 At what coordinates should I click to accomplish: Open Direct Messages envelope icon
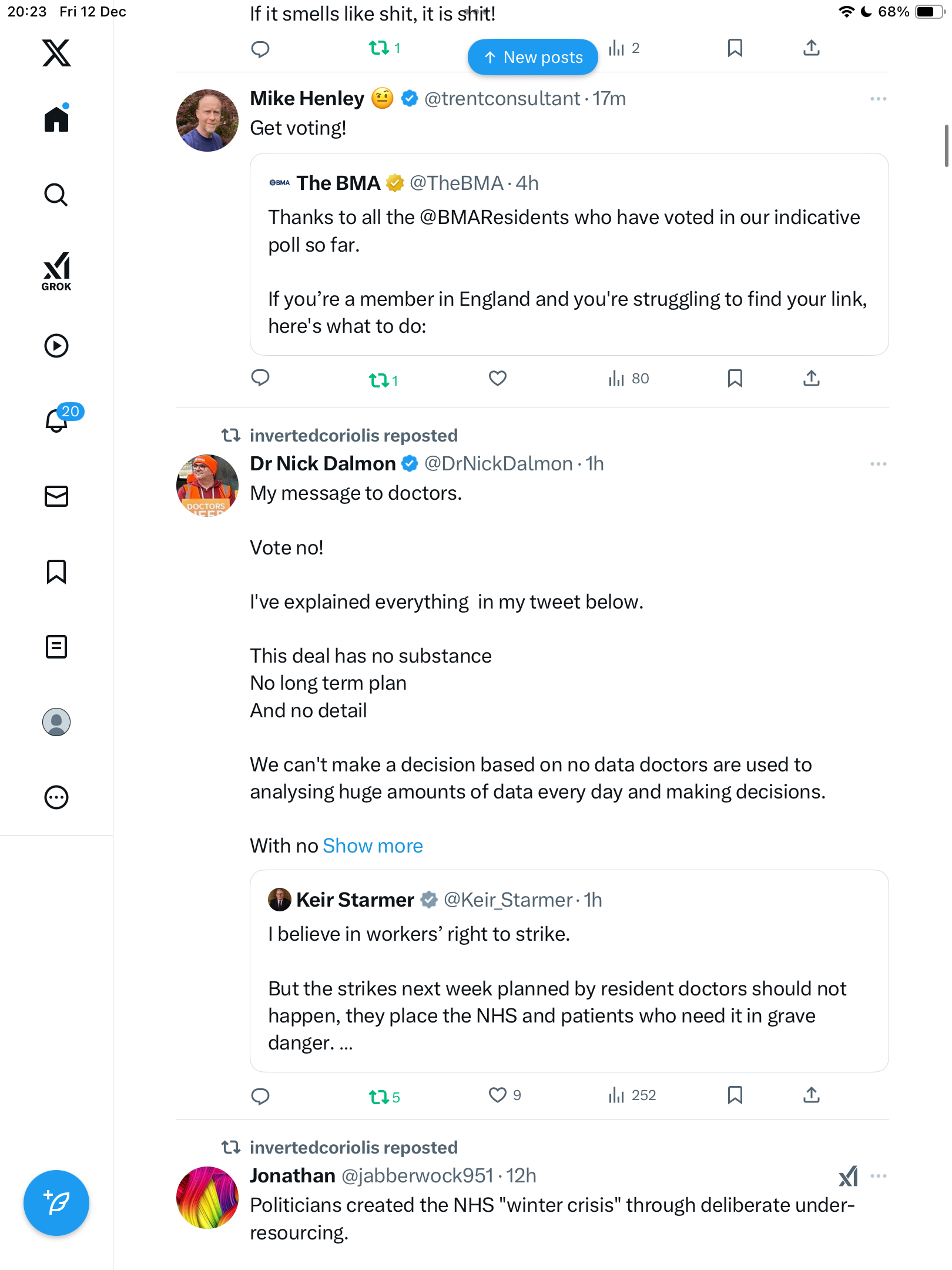point(56,496)
